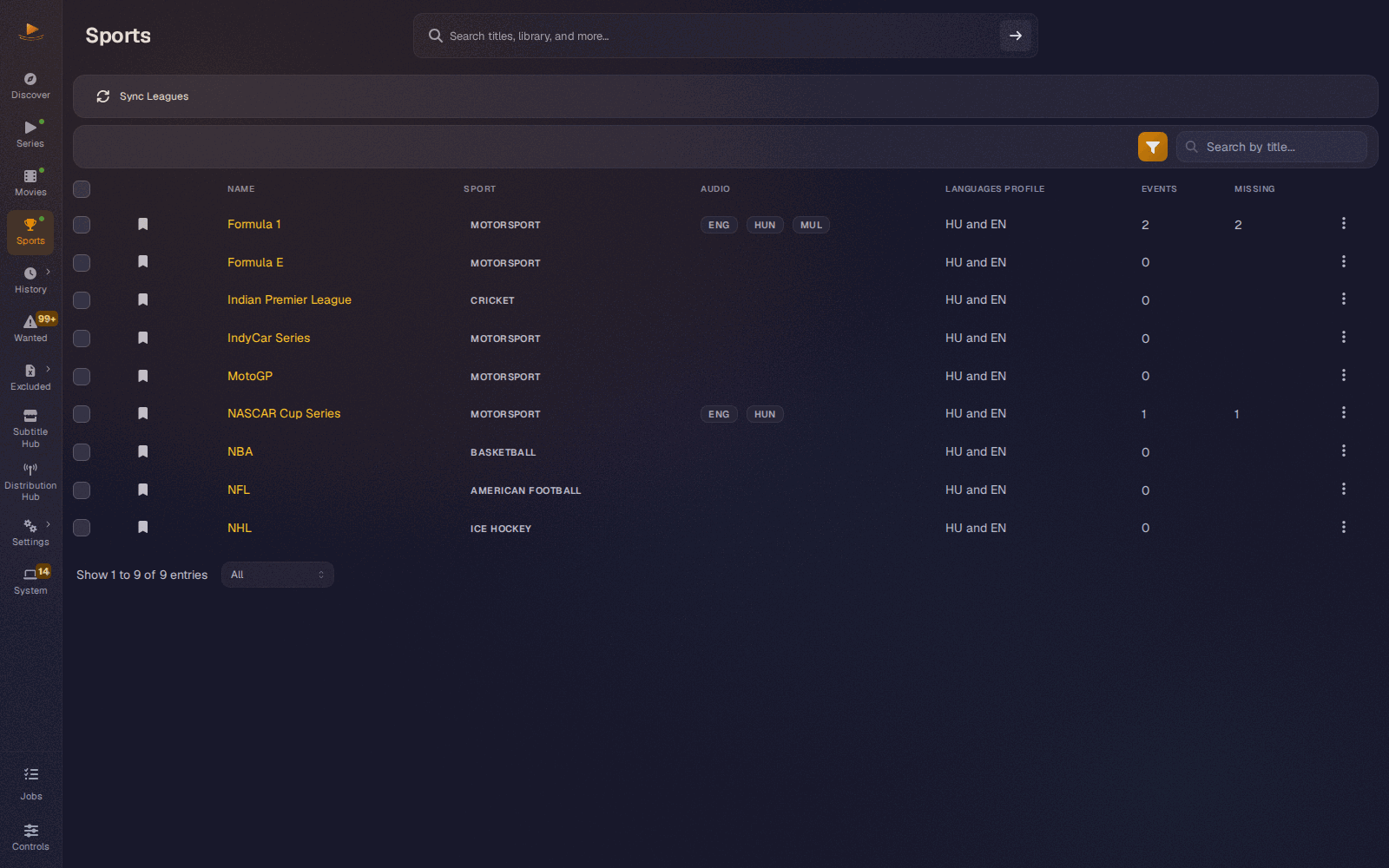Sort table by Name column header
The height and width of the screenshot is (868, 1389).
(x=241, y=188)
